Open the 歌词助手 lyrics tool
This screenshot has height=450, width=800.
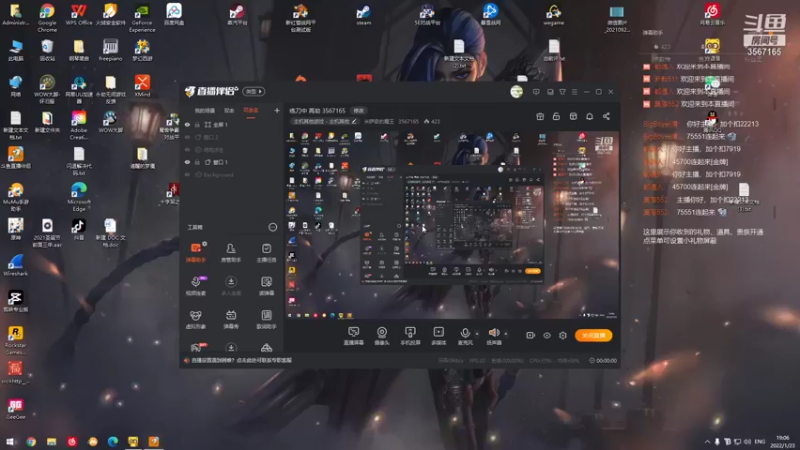pos(266,319)
